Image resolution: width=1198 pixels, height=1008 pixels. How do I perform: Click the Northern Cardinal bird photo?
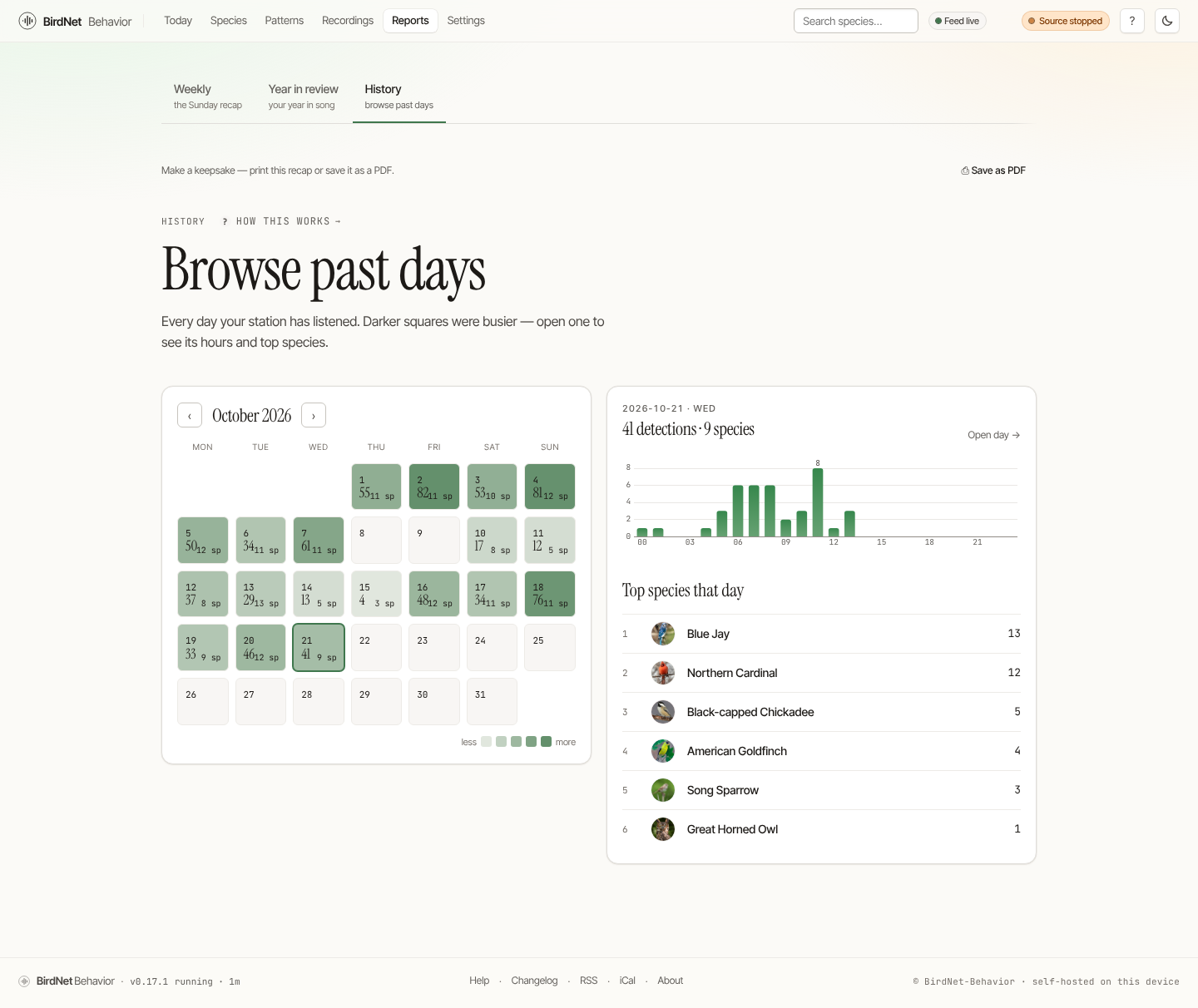(x=663, y=673)
